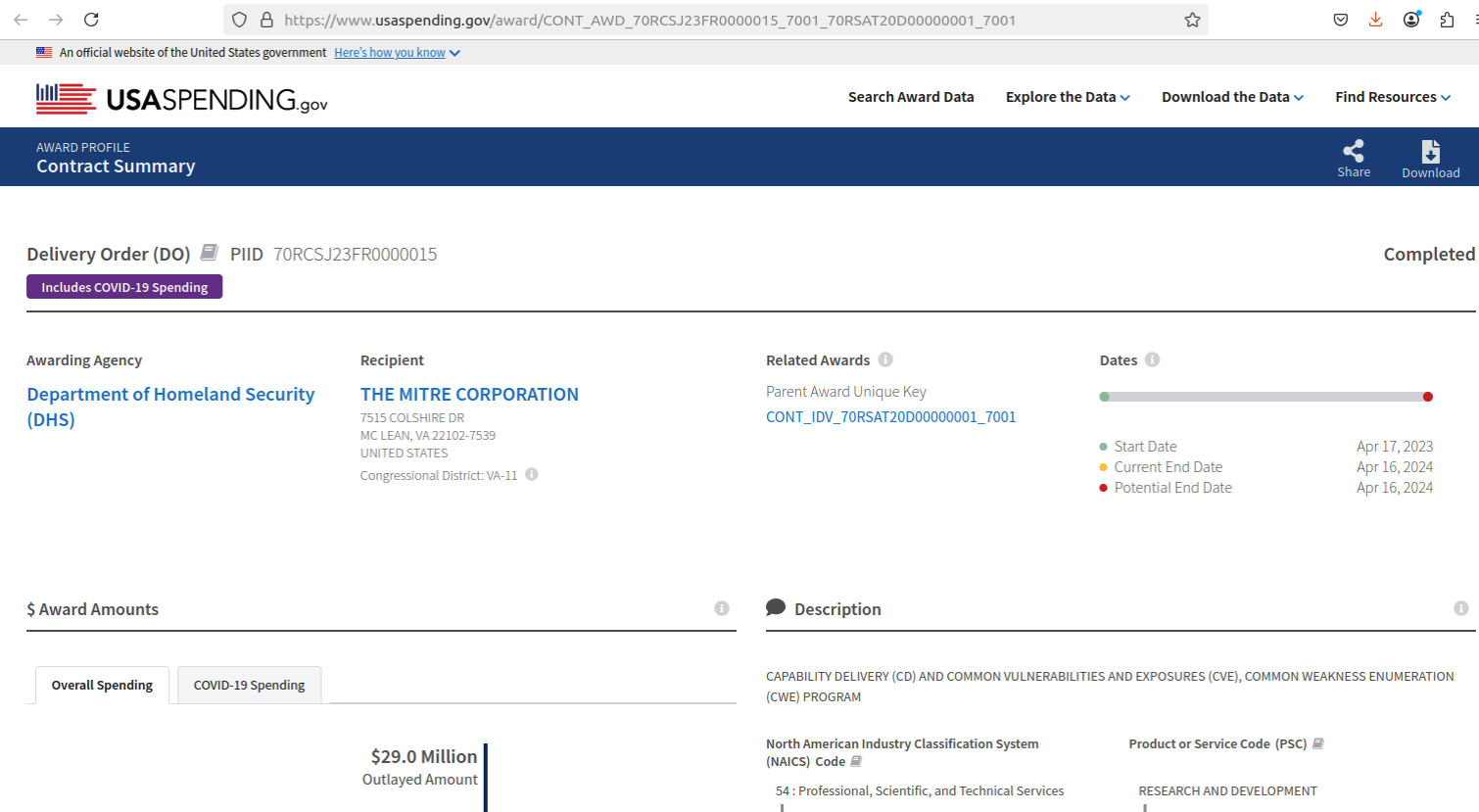Click the US flag icon in banner

tap(44, 52)
